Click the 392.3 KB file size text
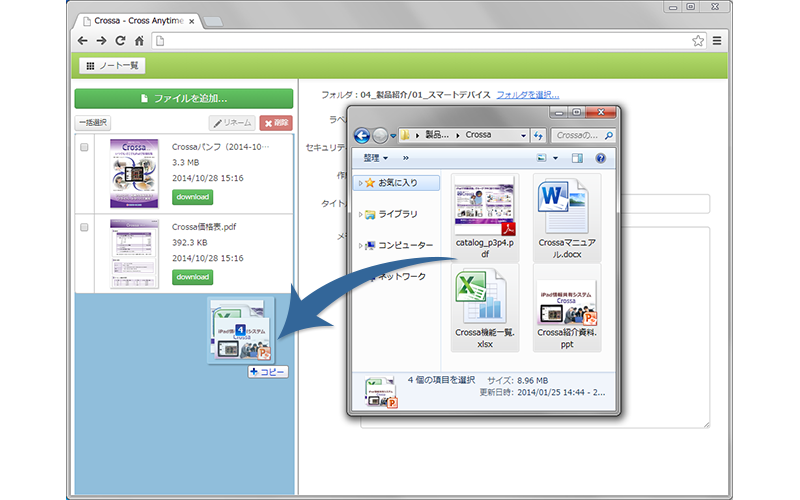The height and width of the screenshot is (500, 800). click(189, 243)
